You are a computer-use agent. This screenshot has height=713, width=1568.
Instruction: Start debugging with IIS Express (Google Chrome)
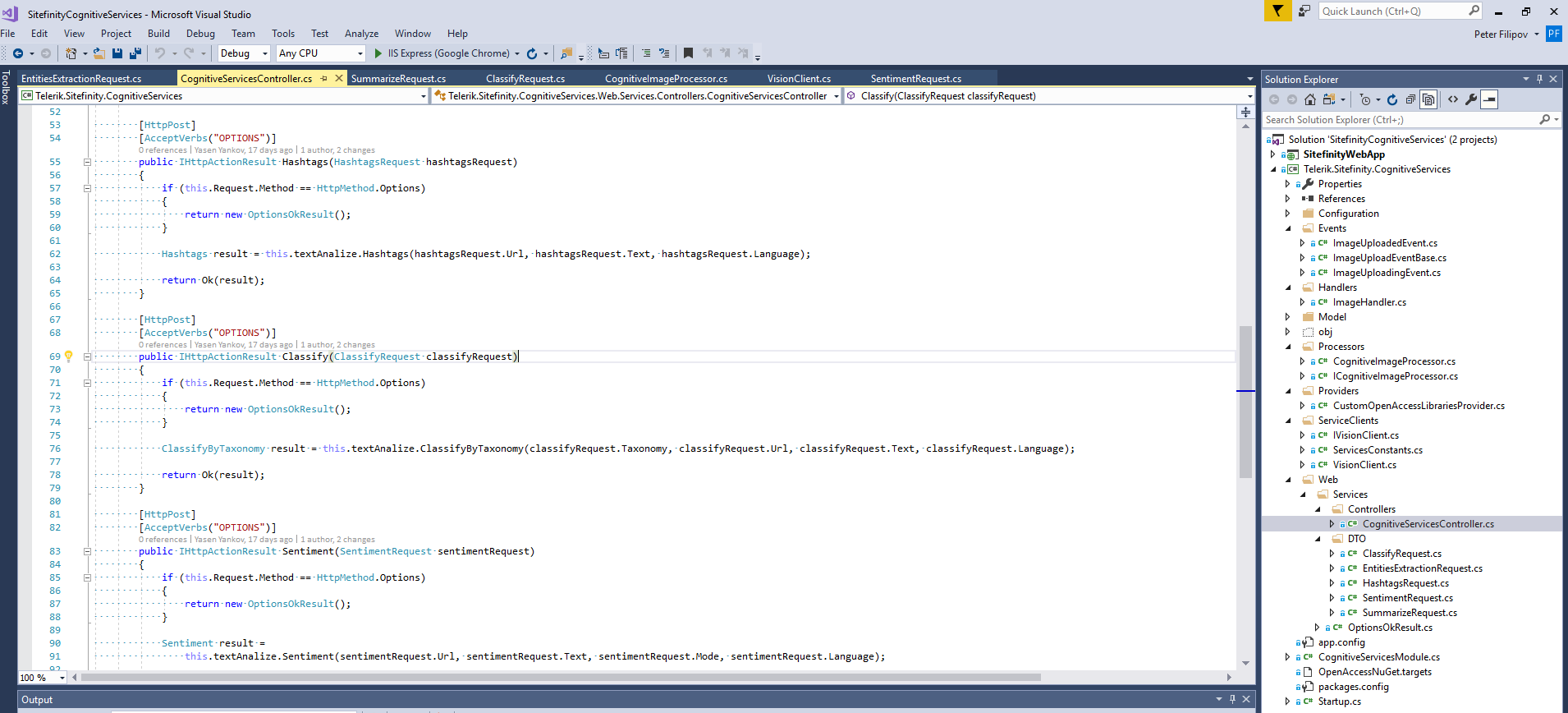[442, 53]
